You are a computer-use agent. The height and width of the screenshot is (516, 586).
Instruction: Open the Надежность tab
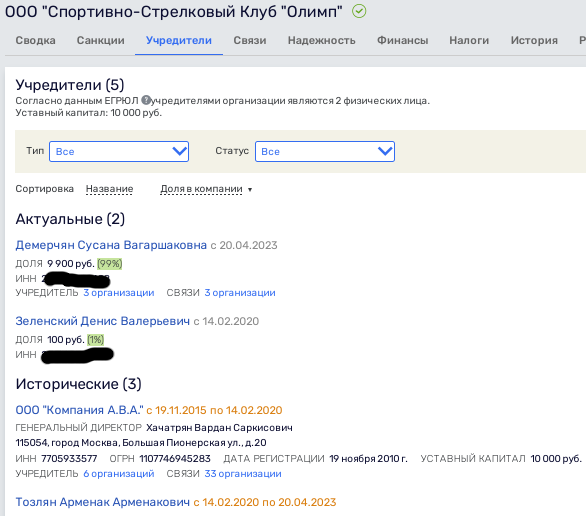(x=321, y=40)
